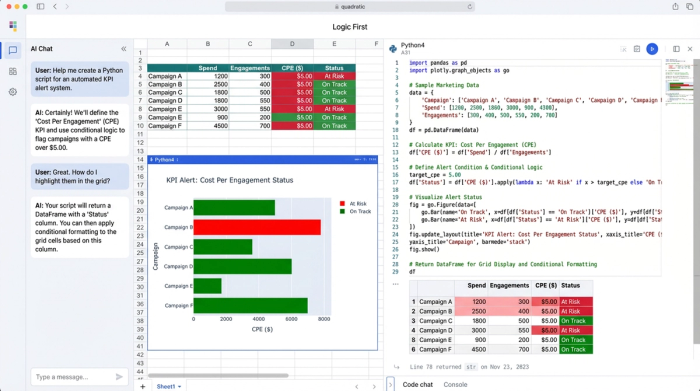Click the 'CPE ($)' header cell in grid

[x=292, y=68]
